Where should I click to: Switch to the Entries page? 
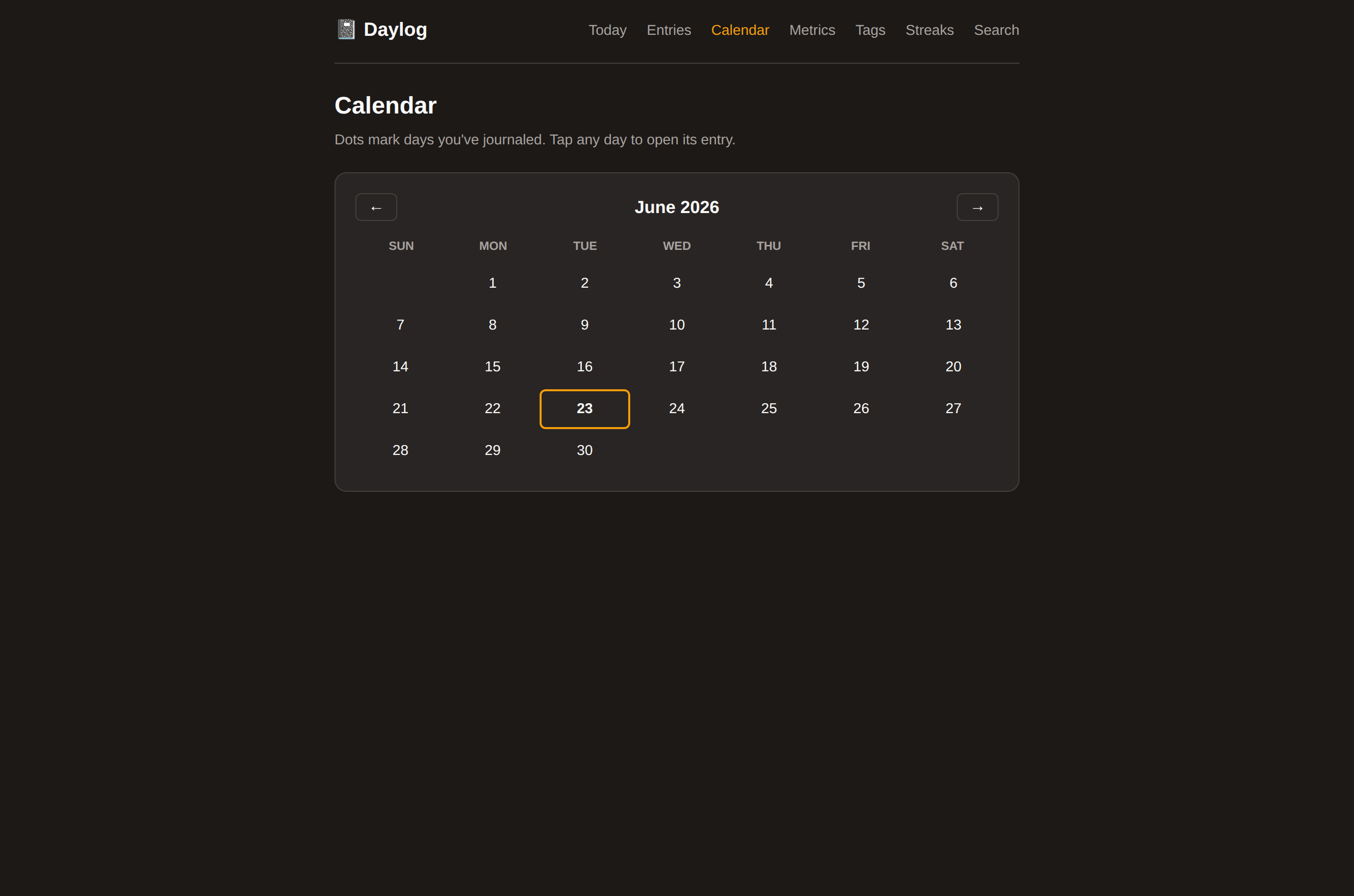[x=669, y=30]
